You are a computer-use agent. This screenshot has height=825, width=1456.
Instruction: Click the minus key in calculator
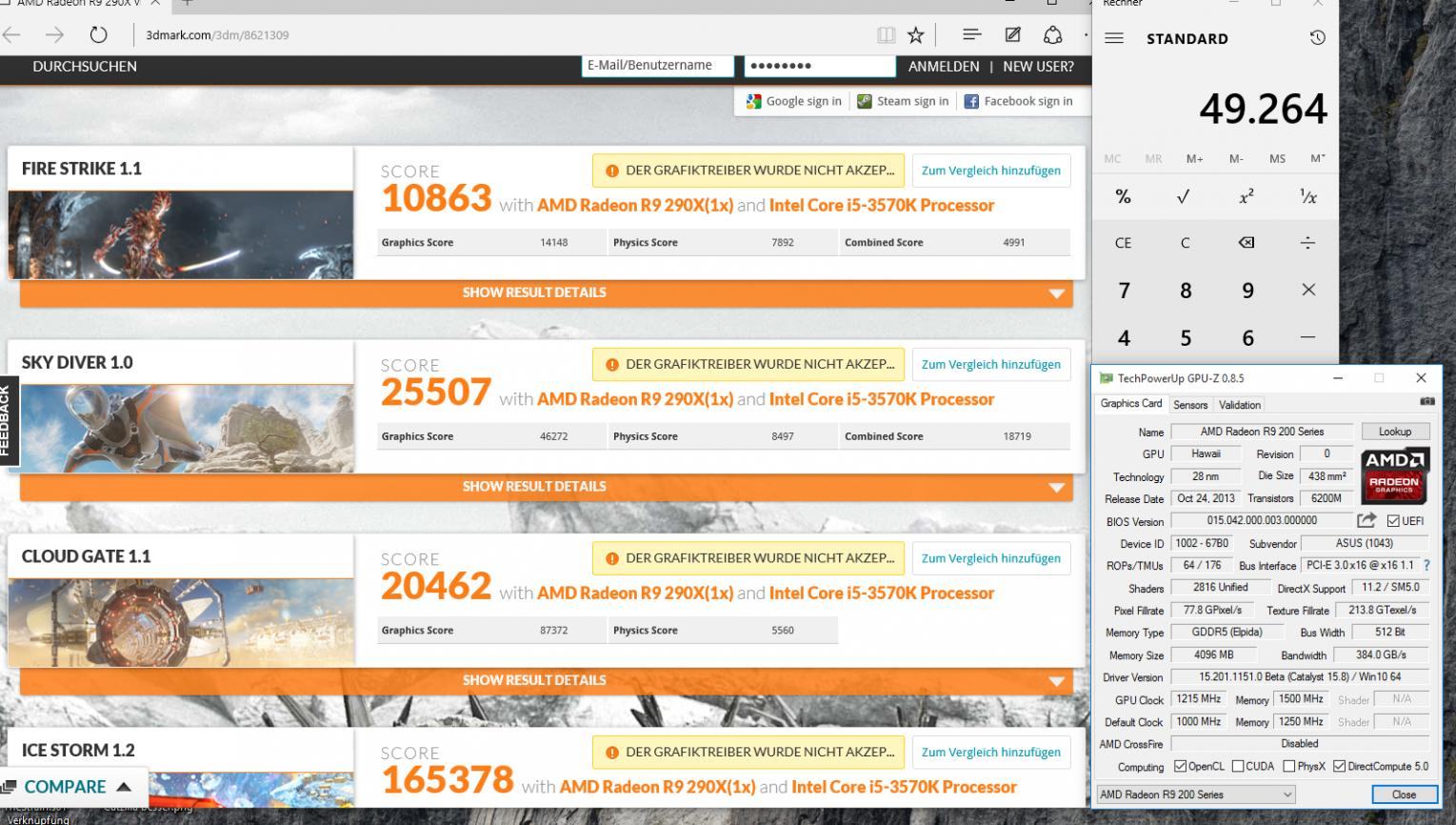coord(1307,337)
